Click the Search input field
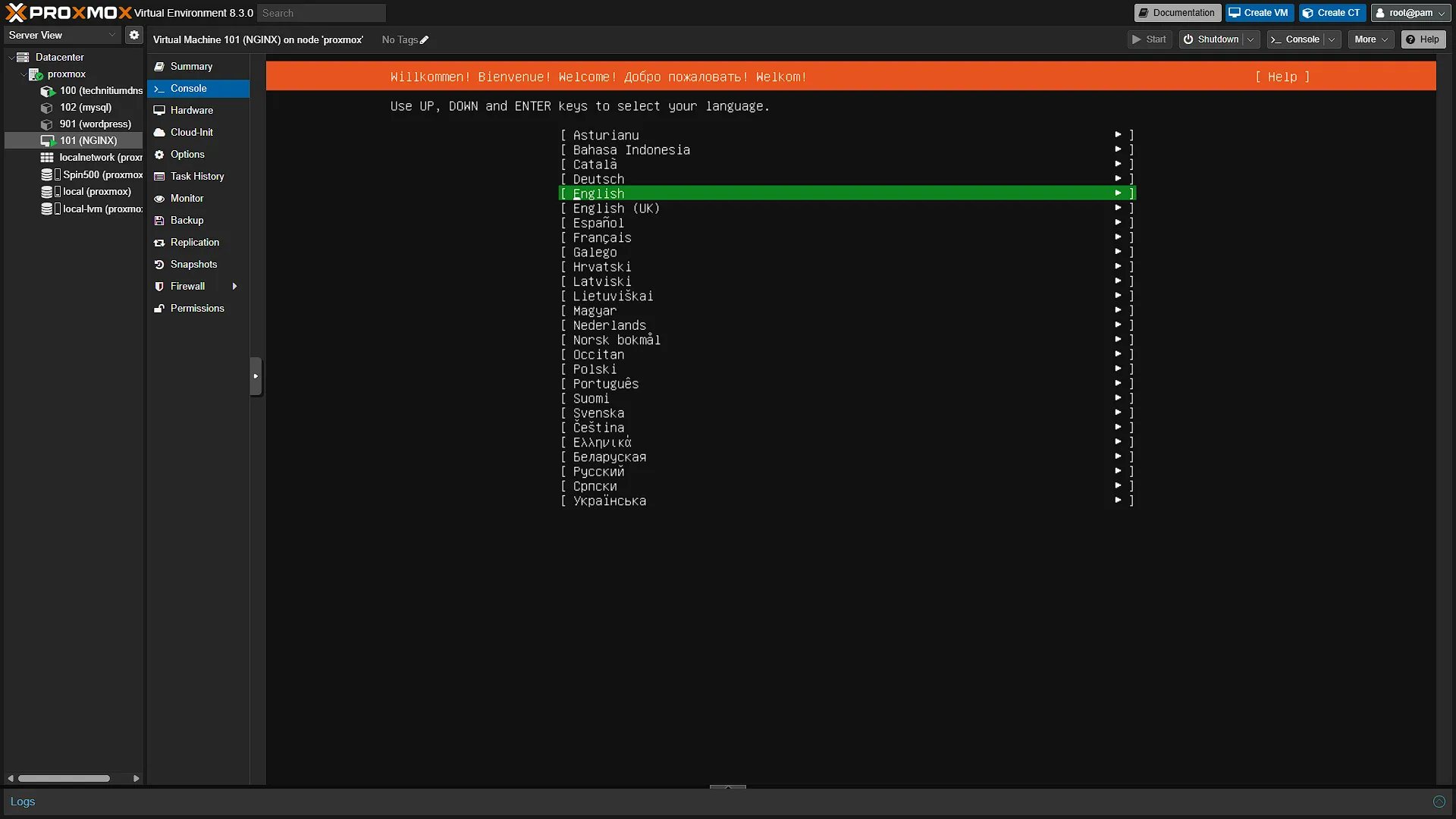This screenshot has width=1456, height=819. point(322,13)
